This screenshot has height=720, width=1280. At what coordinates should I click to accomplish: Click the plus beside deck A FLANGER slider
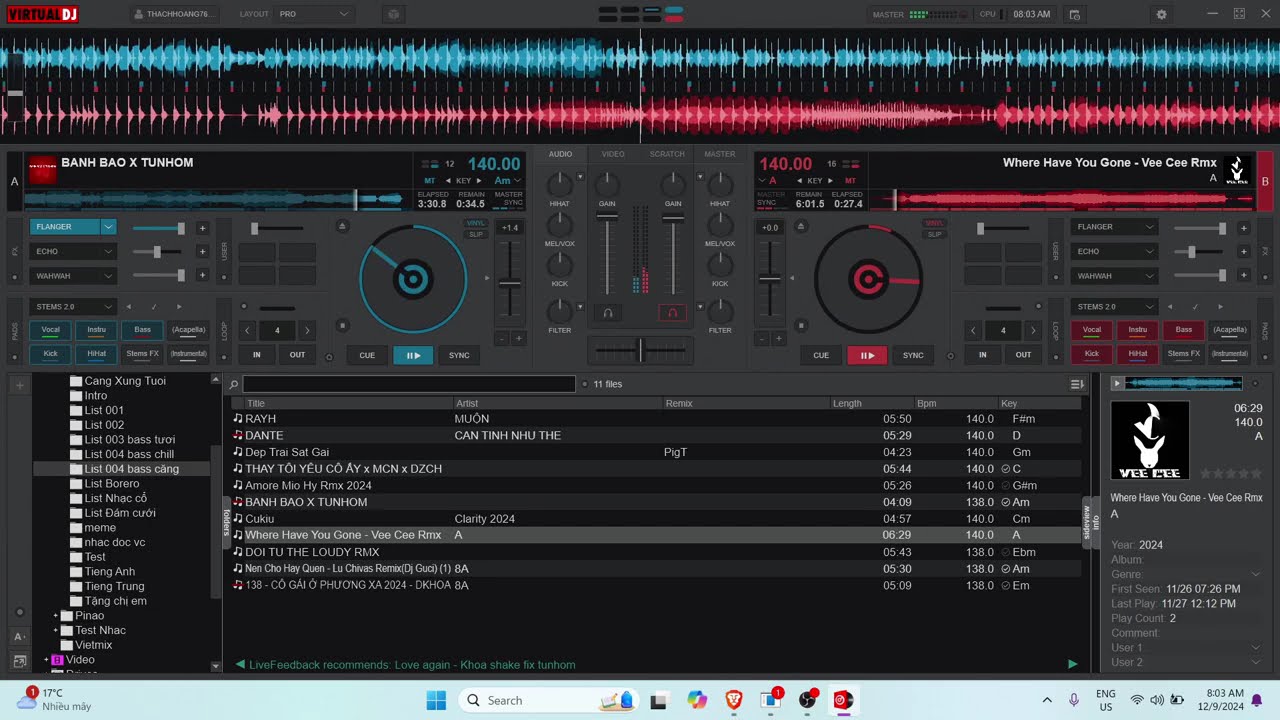click(202, 228)
